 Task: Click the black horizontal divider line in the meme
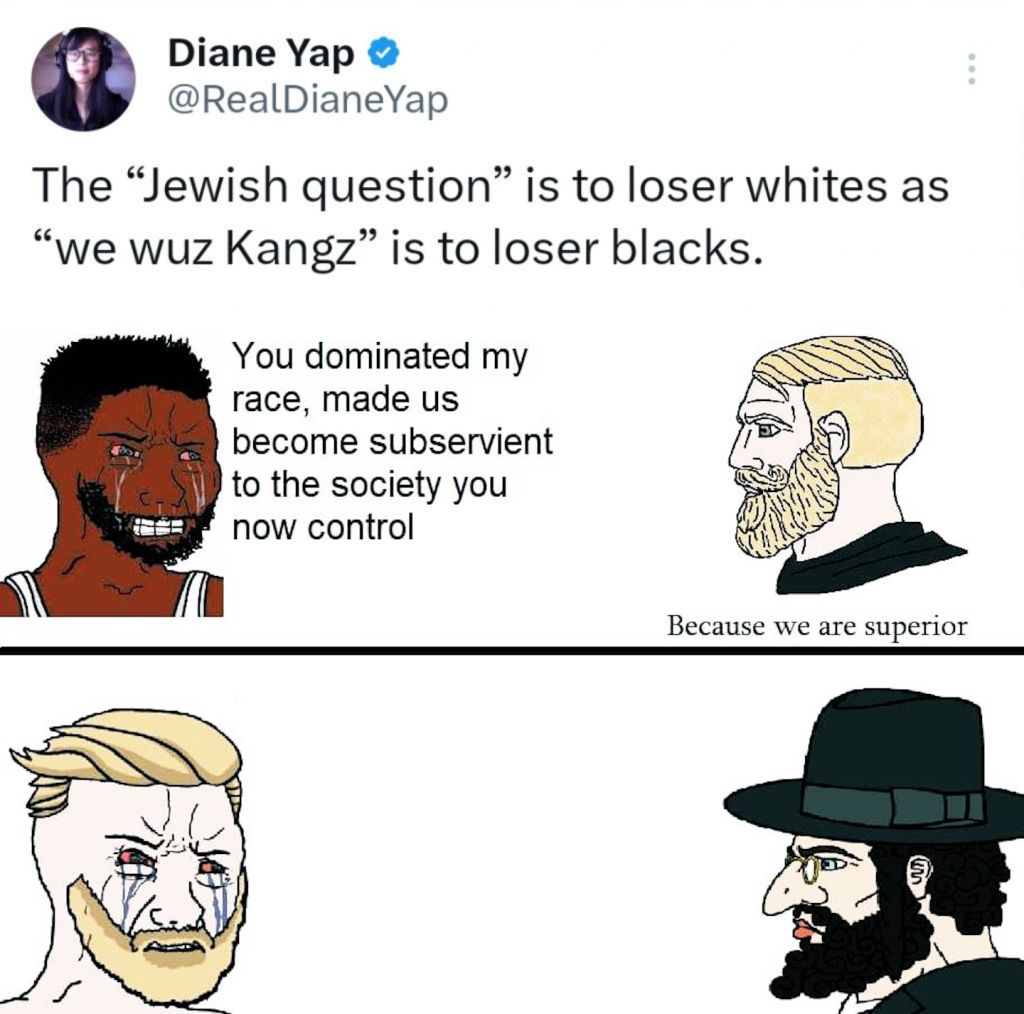pos(512,650)
